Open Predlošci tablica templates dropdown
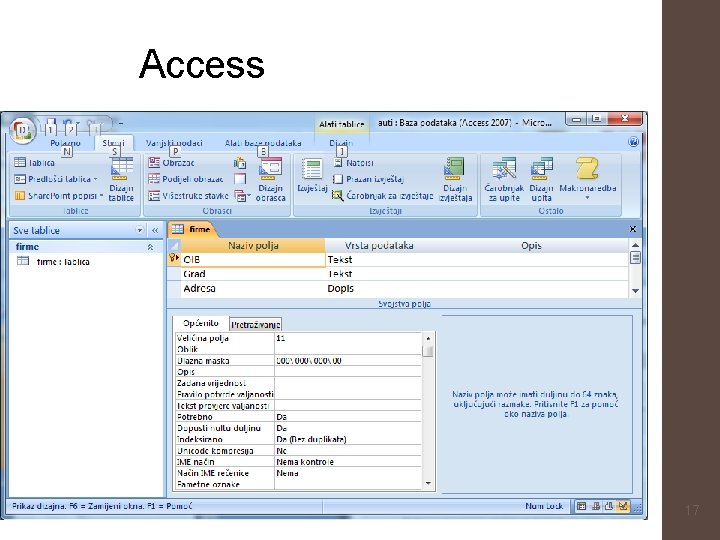Viewport: 720px width, 540px height. point(56,179)
